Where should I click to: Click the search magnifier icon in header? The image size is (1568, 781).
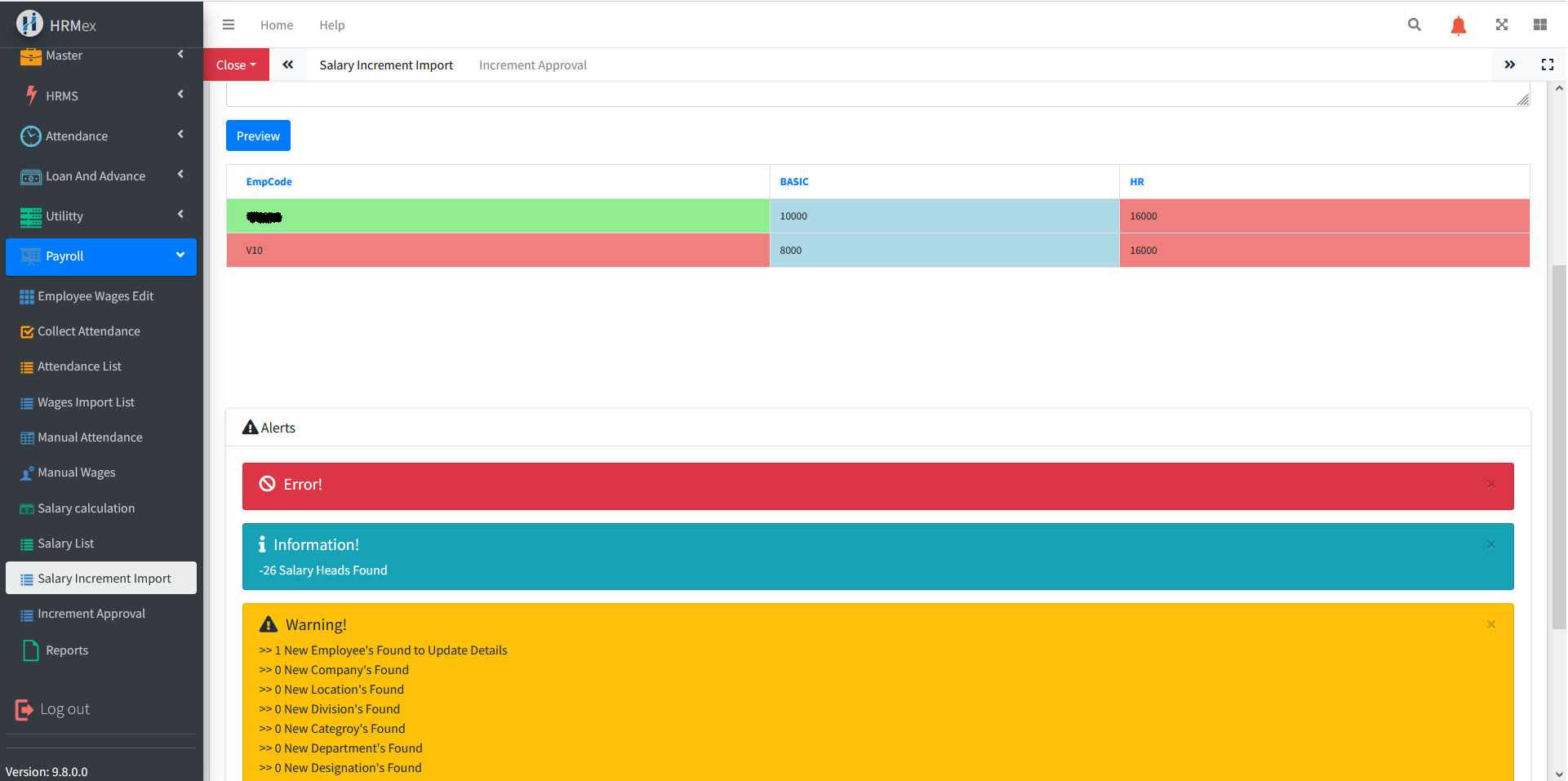pos(1415,24)
